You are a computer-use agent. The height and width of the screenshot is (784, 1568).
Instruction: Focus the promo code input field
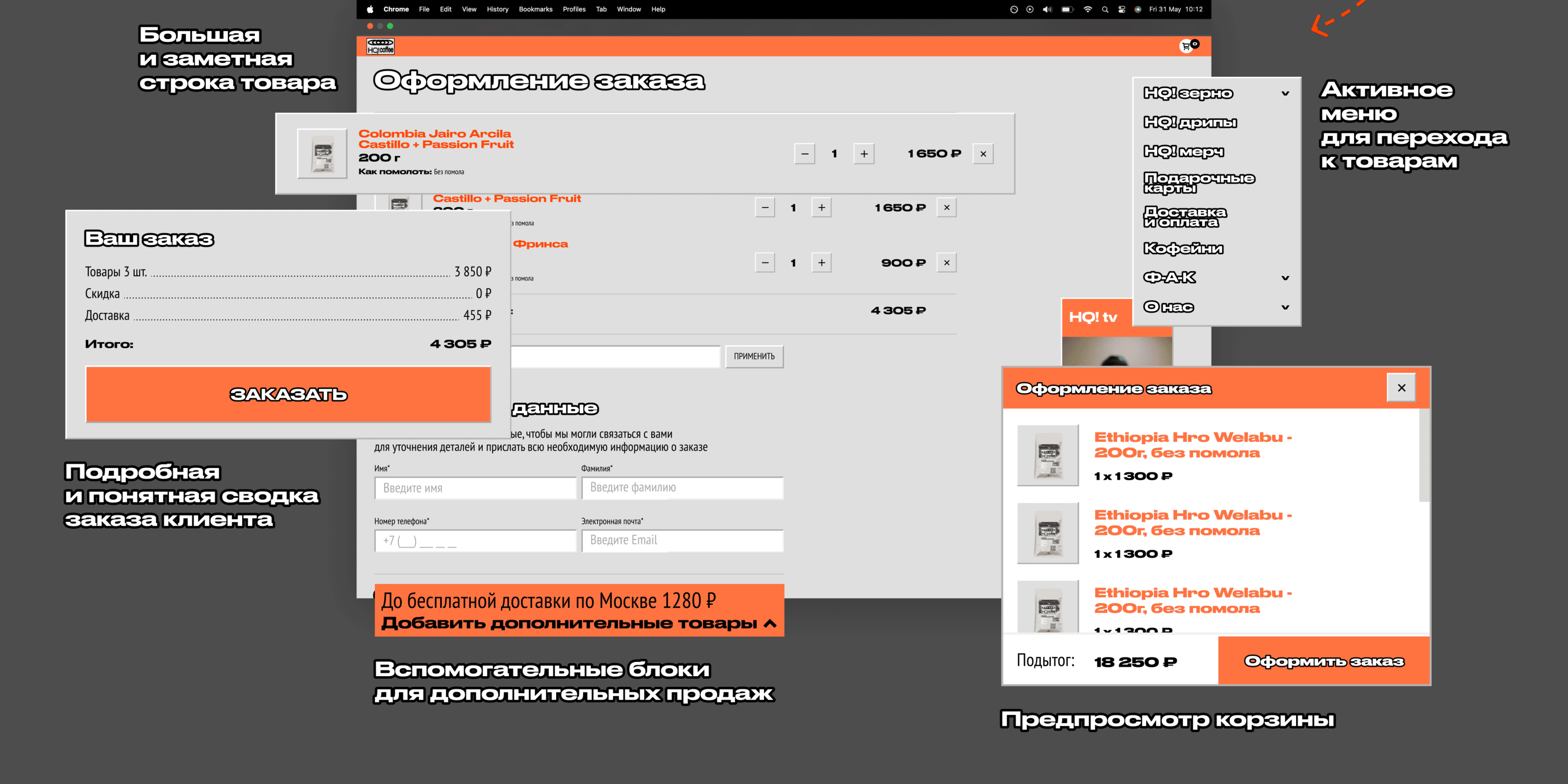pos(615,357)
